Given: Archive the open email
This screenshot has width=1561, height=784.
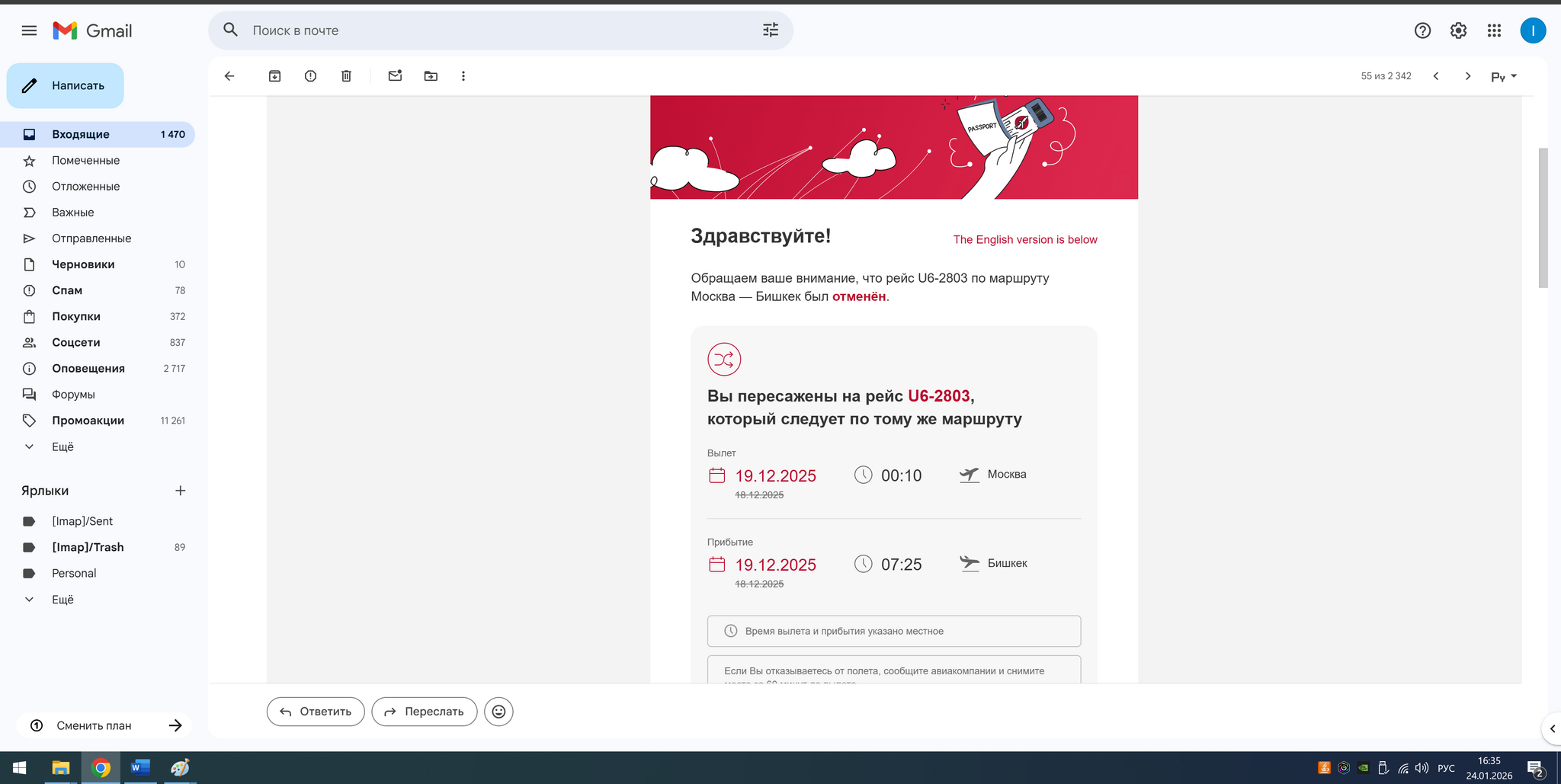Looking at the screenshot, I should click(274, 75).
